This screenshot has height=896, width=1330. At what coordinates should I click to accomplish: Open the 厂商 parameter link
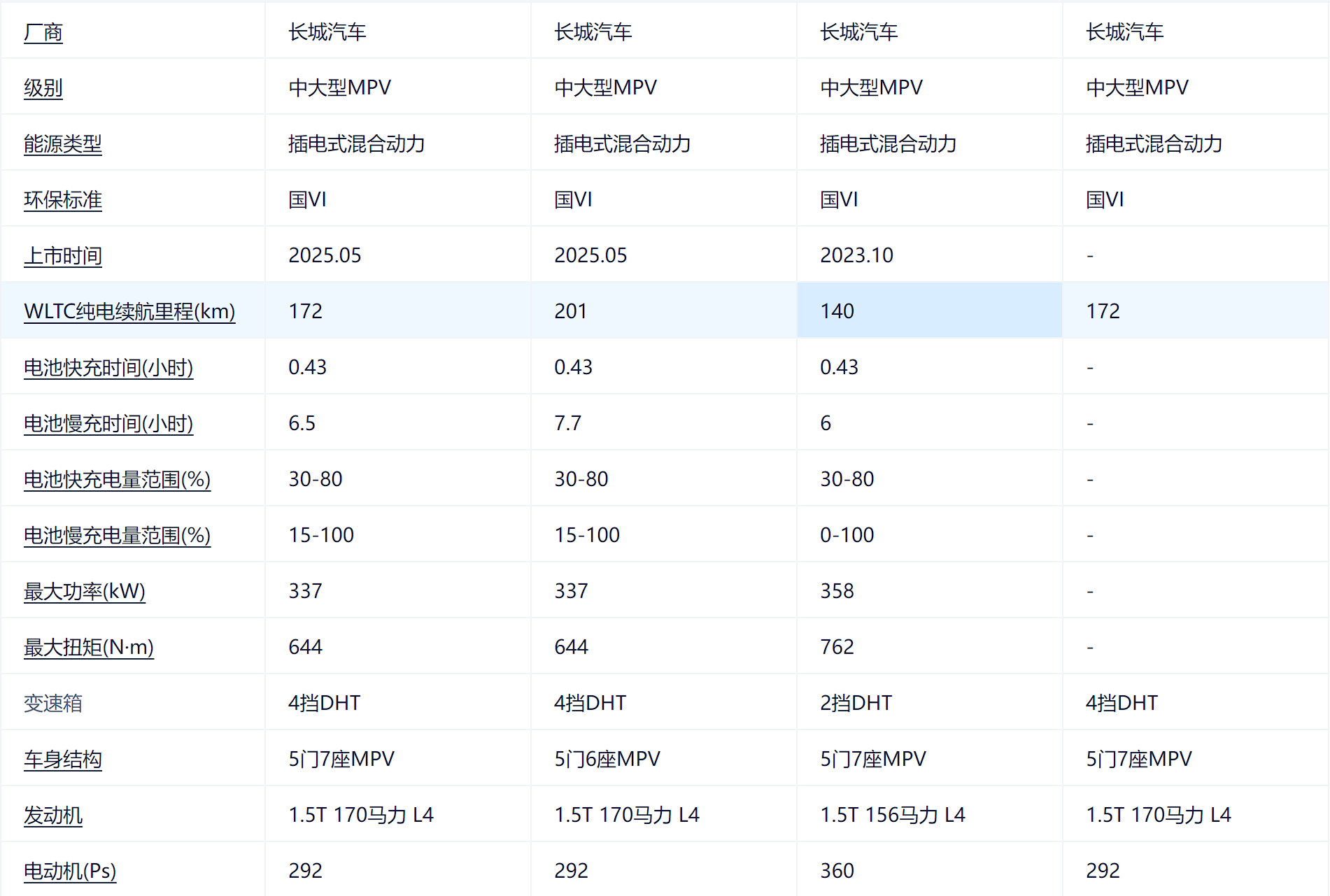[43, 32]
